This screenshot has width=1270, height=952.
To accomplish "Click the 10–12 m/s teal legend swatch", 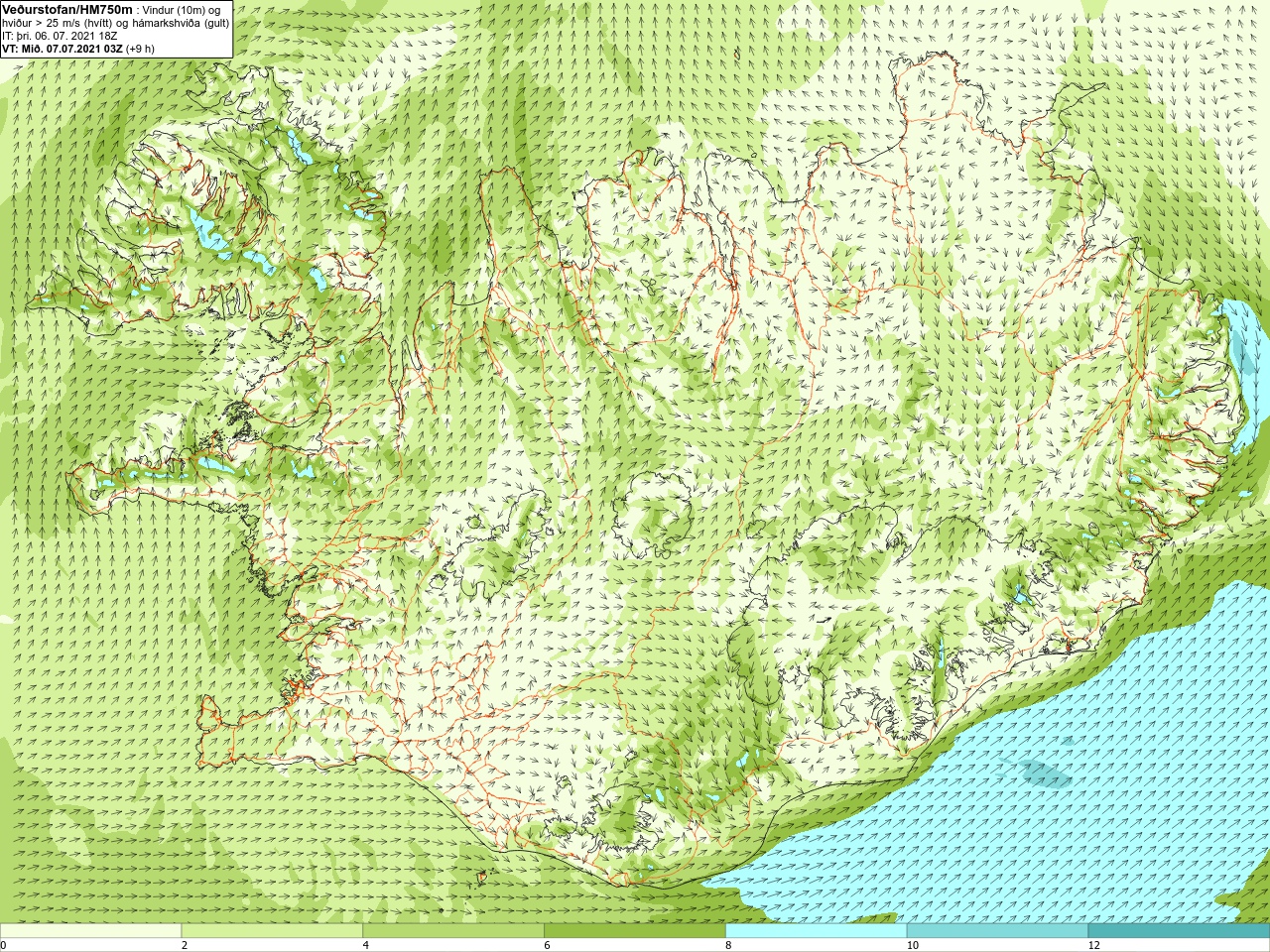I will [x=997, y=930].
